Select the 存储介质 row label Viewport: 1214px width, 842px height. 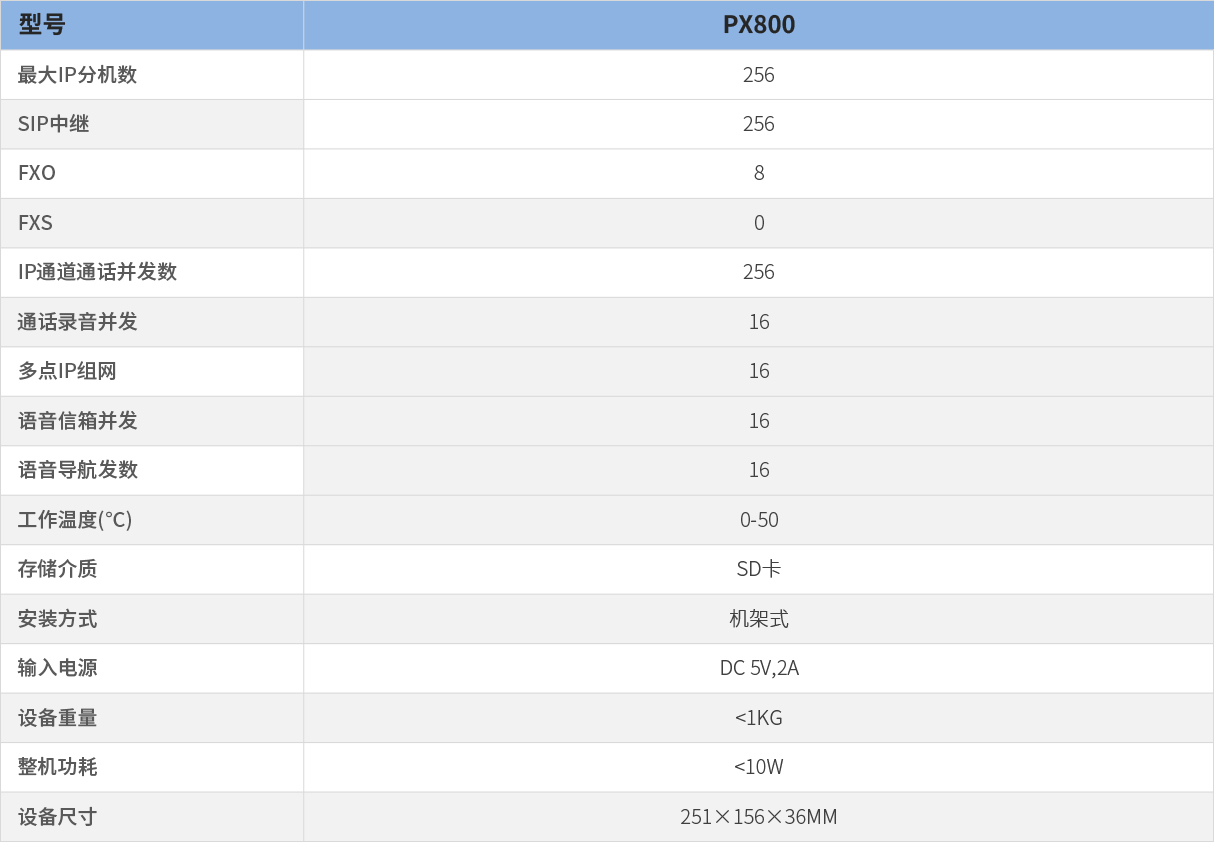(57, 569)
